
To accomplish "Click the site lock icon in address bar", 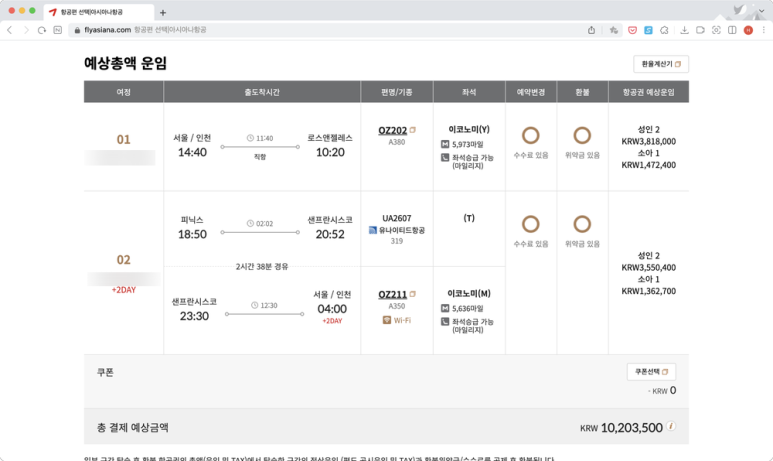I will coord(77,30).
